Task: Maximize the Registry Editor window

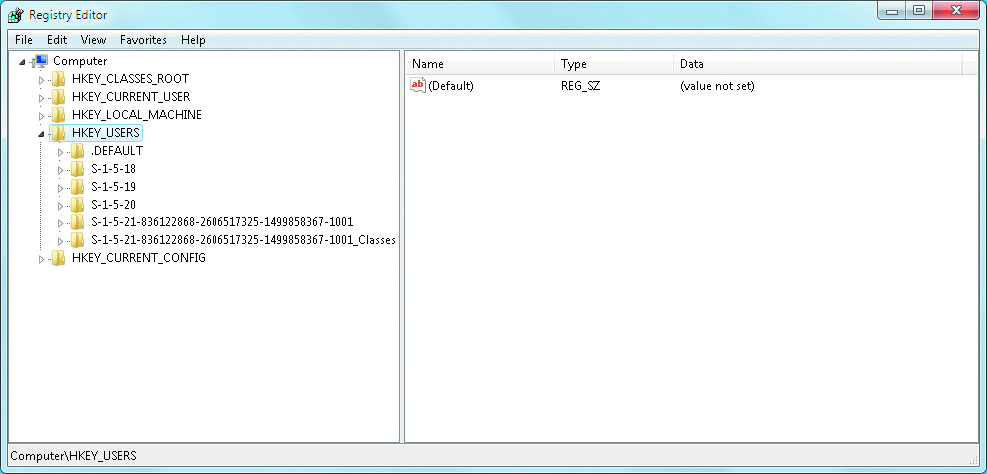Action: point(919,11)
